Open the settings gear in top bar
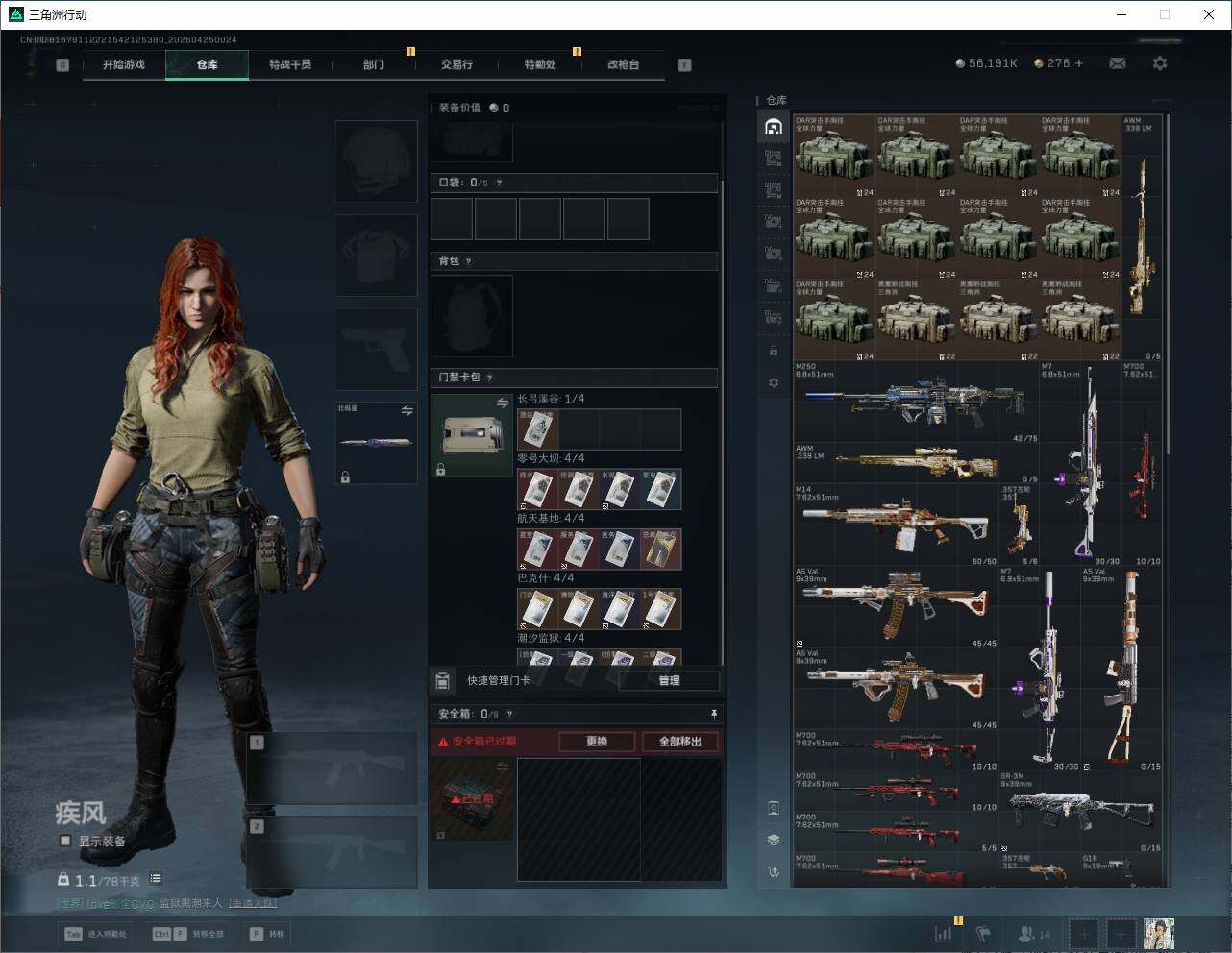 tap(1160, 63)
